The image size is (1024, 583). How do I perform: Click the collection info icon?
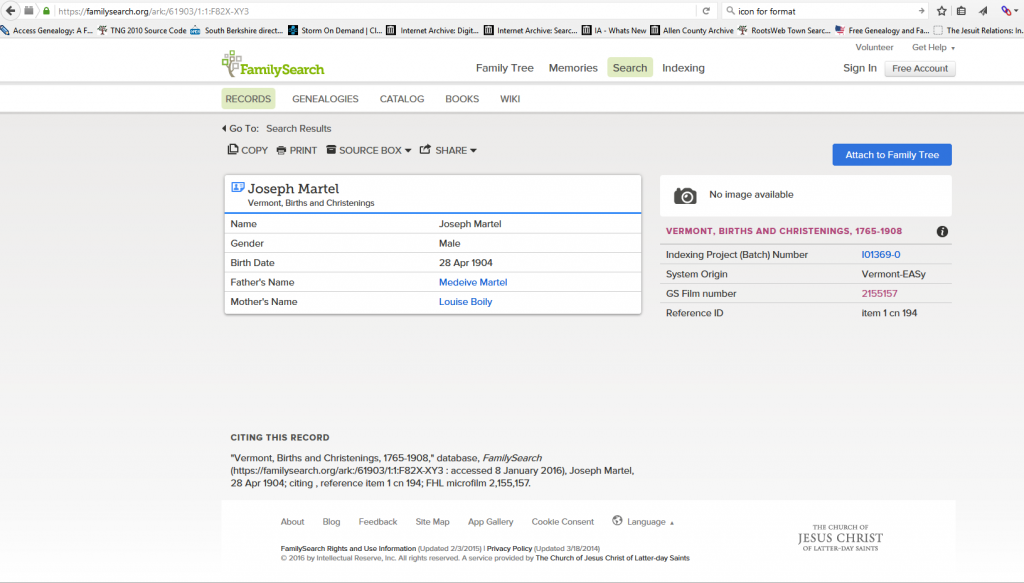click(x=942, y=231)
